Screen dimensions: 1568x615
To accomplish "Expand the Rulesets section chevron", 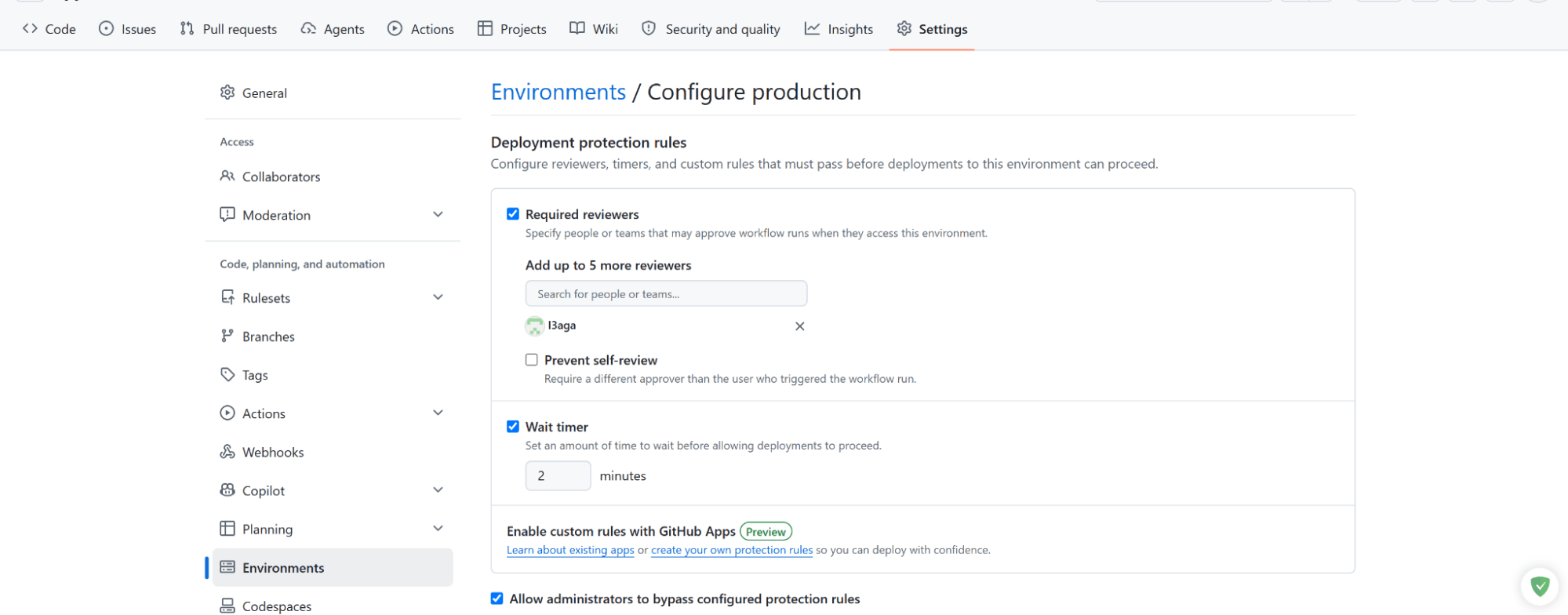I will tap(438, 298).
